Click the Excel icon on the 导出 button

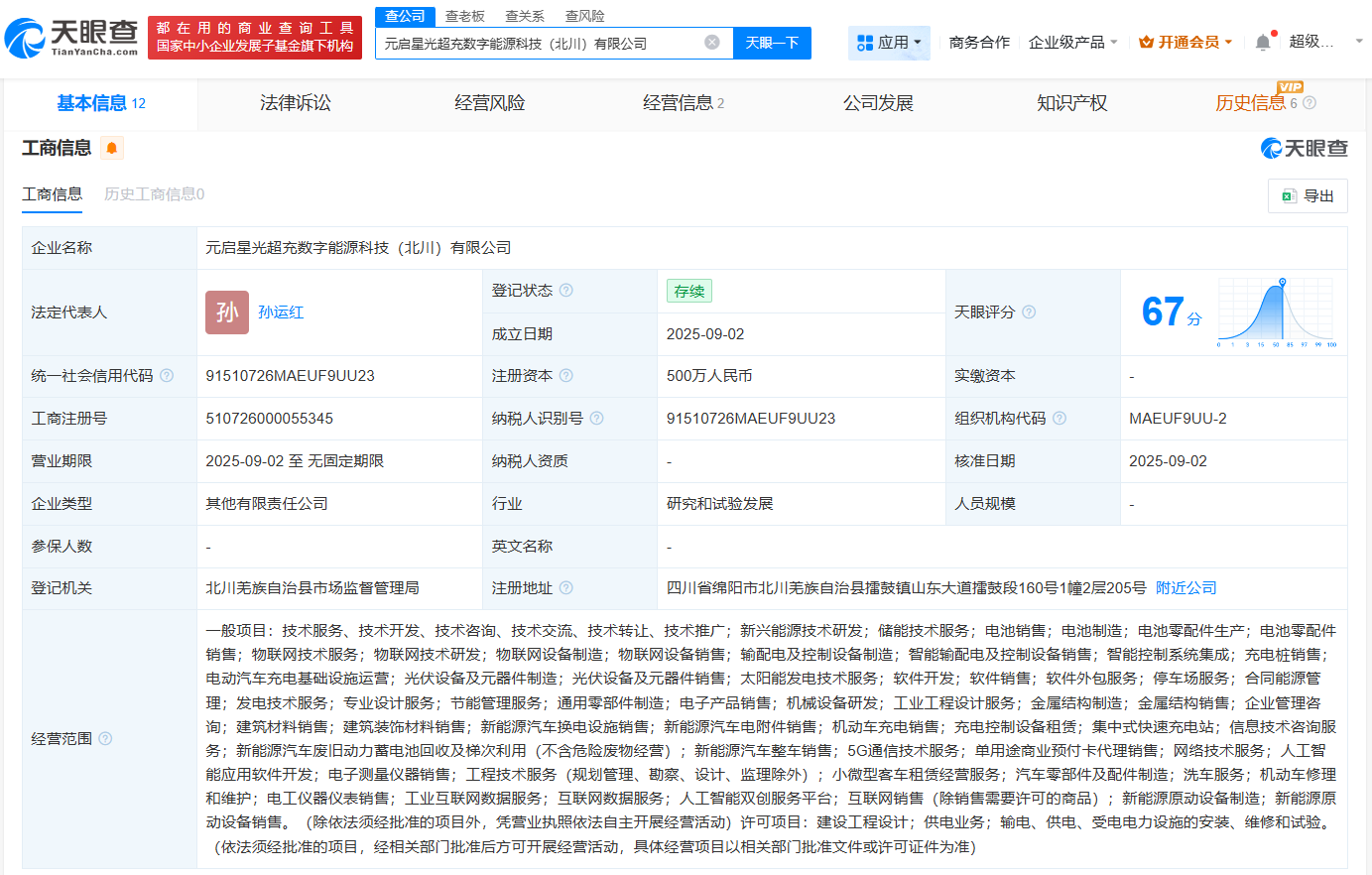pos(1290,195)
